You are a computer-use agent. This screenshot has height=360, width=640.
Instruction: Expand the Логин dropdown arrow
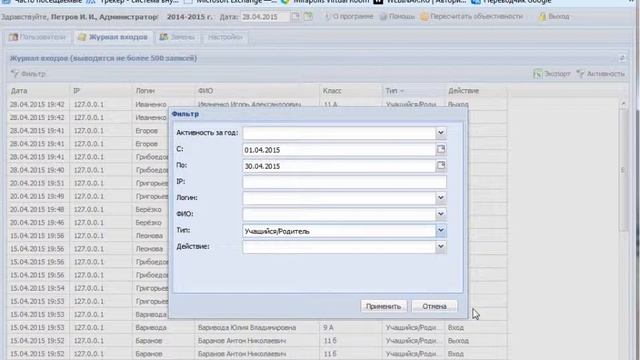(x=440, y=198)
